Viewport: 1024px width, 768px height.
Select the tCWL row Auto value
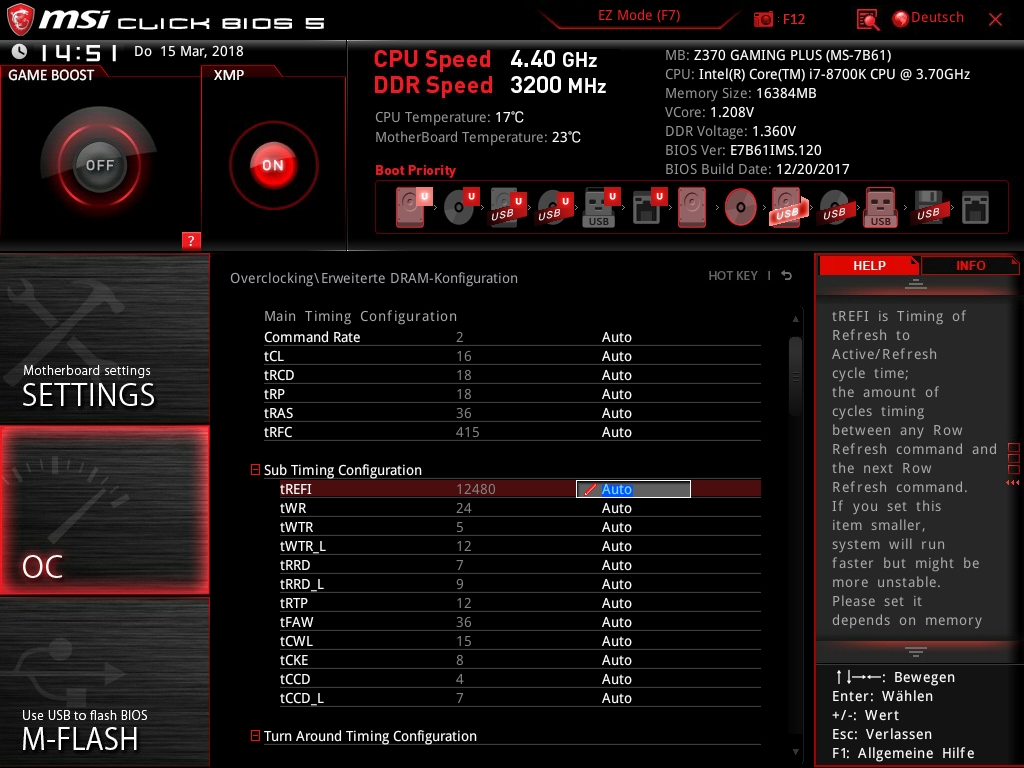point(616,641)
